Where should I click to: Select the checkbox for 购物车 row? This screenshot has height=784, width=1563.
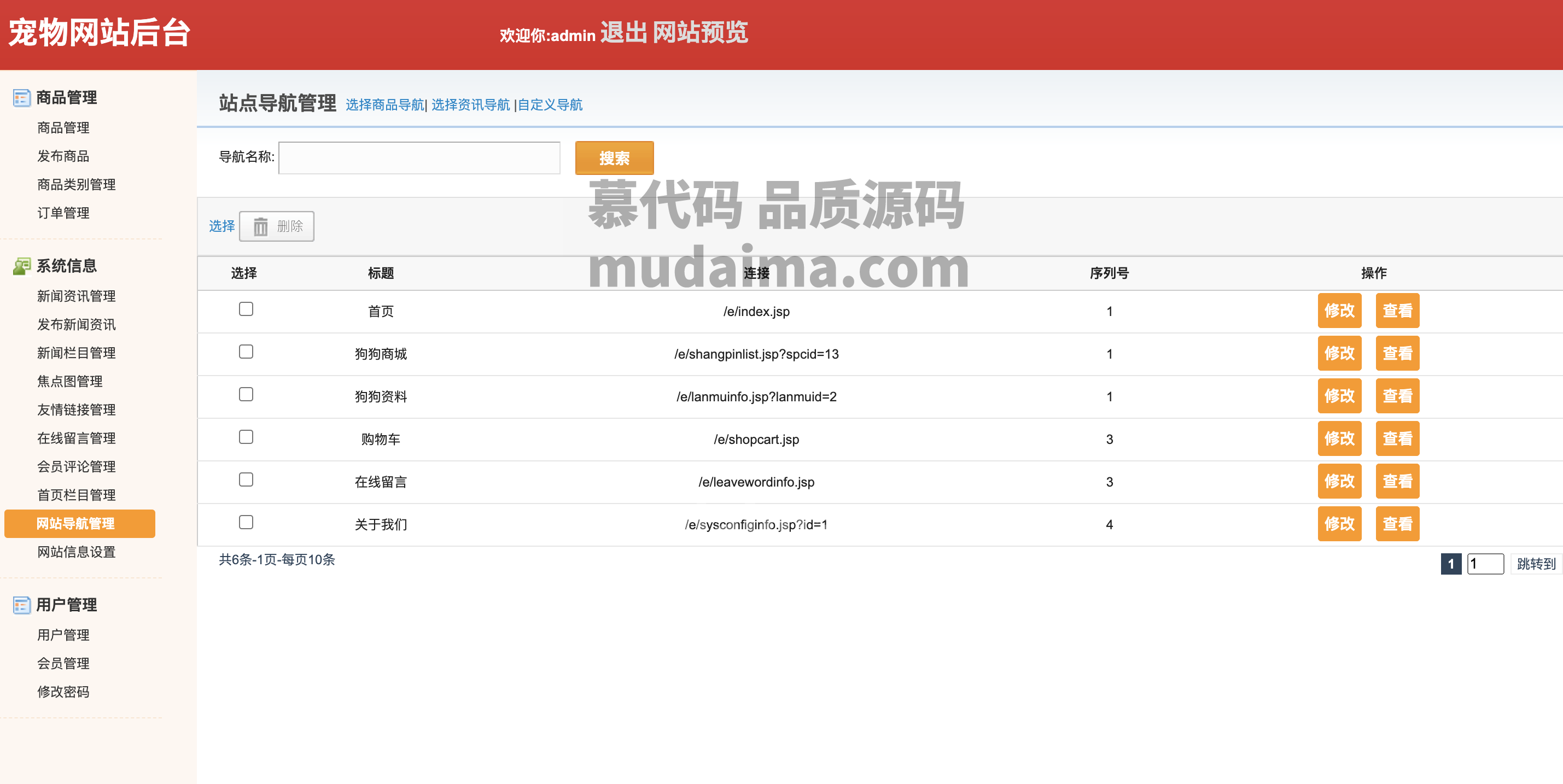[x=246, y=437]
